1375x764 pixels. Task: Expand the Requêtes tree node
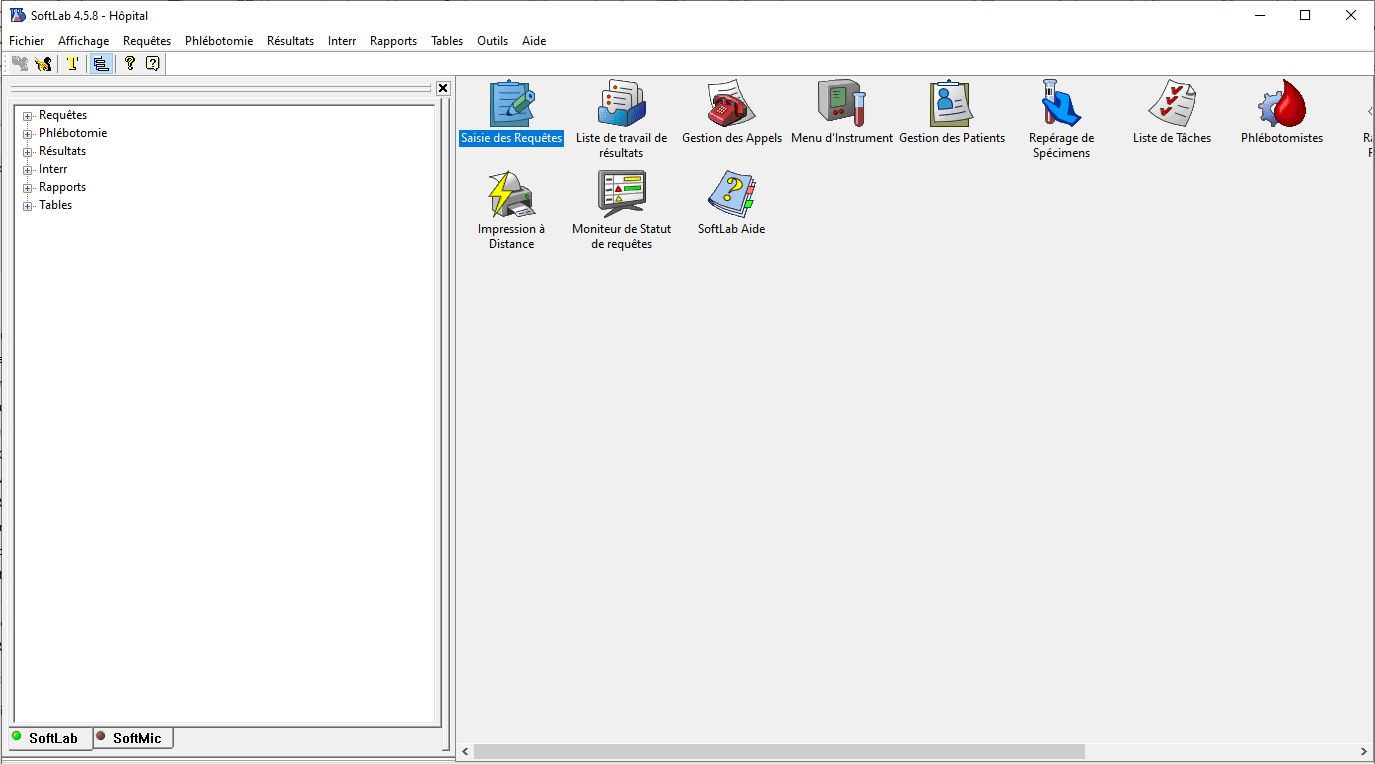point(28,116)
